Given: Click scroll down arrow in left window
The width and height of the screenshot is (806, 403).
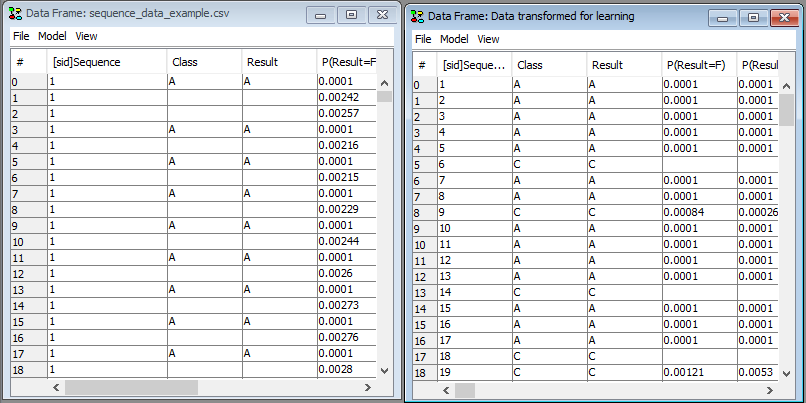Looking at the screenshot, I should [x=384, y=370].
